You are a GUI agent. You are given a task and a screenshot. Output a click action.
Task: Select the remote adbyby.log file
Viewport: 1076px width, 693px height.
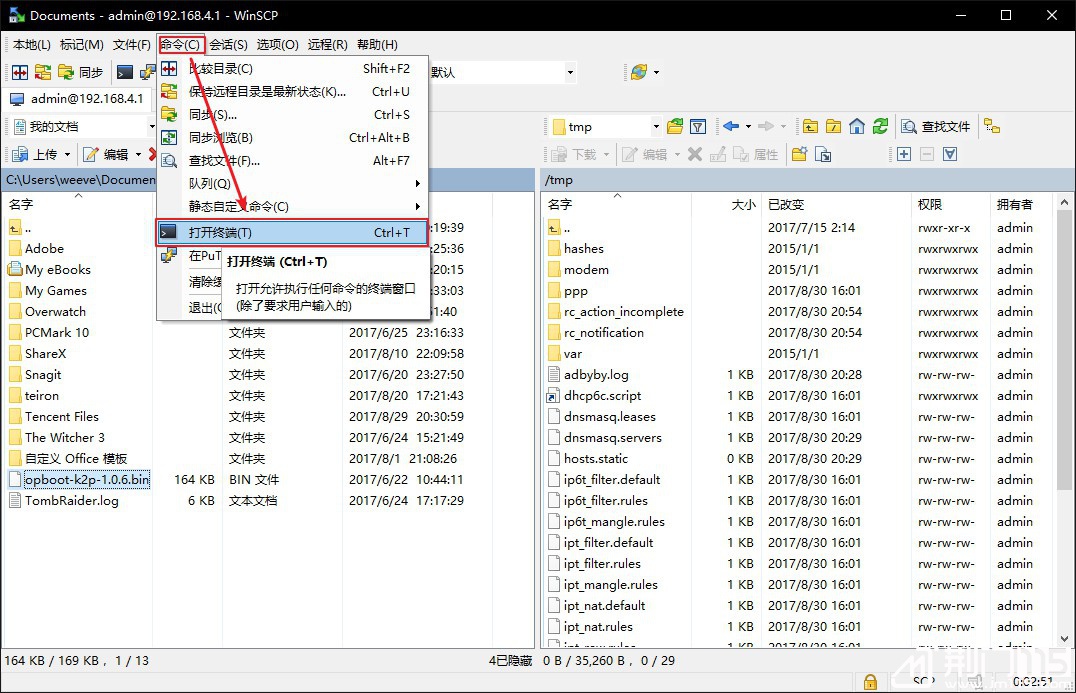[596, 375]
